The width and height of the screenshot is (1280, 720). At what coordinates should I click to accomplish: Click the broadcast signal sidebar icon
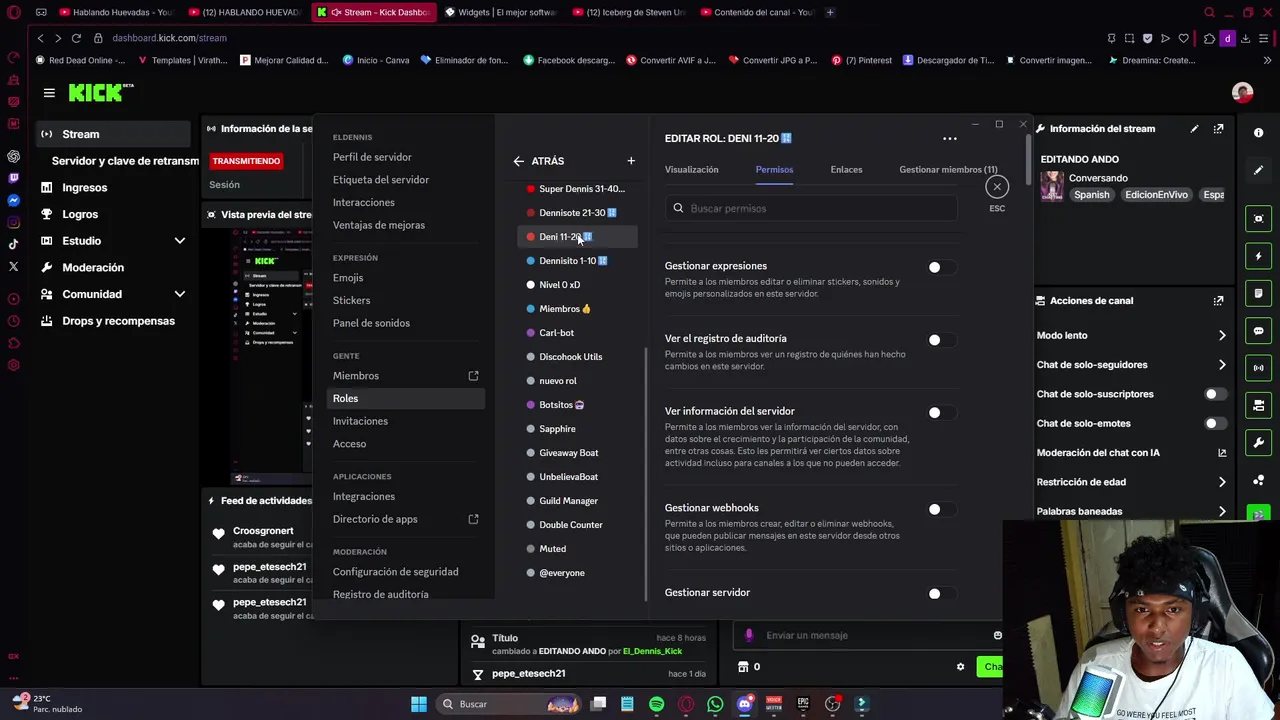(1258, 368)
